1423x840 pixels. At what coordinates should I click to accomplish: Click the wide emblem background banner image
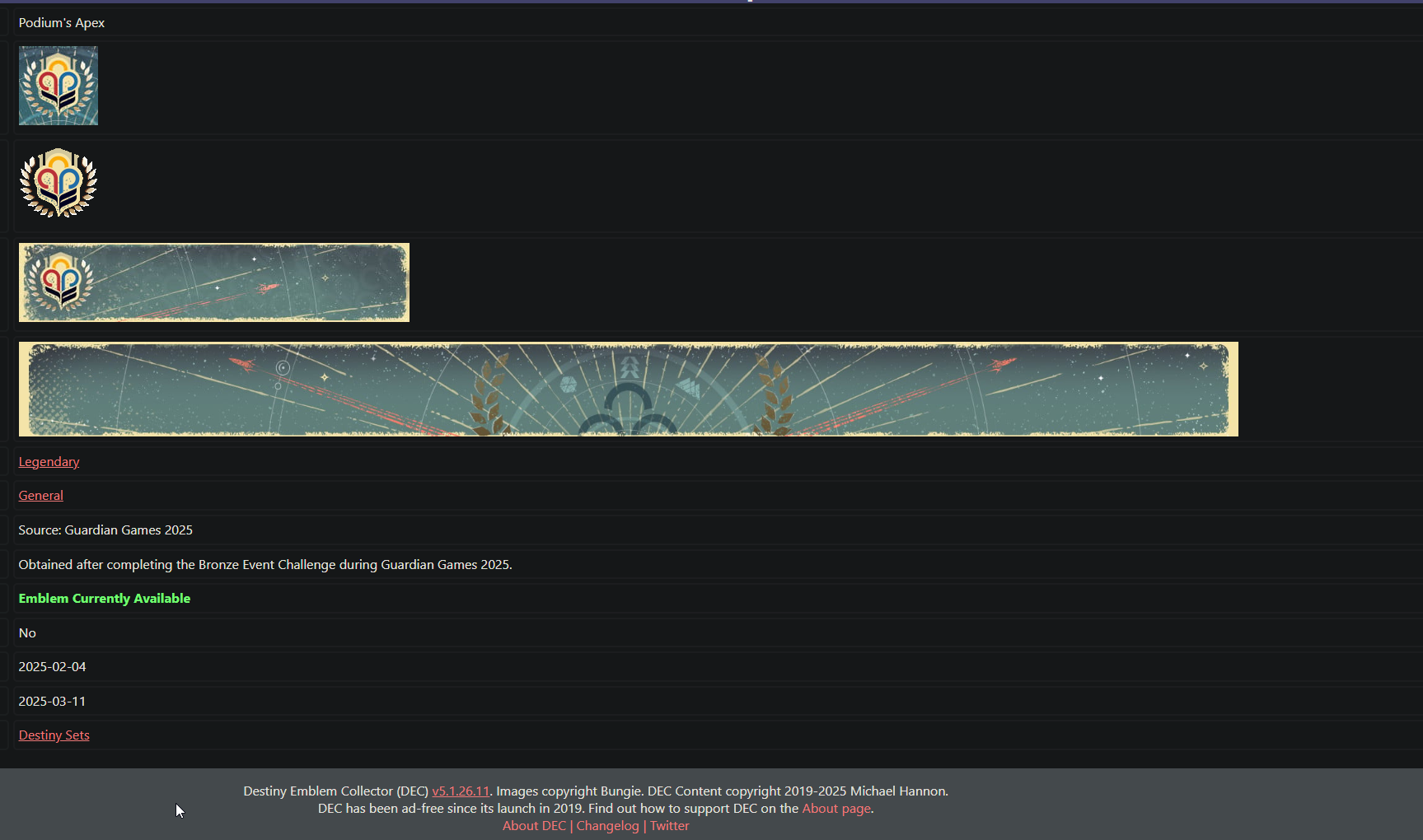[x=629, y=390]
